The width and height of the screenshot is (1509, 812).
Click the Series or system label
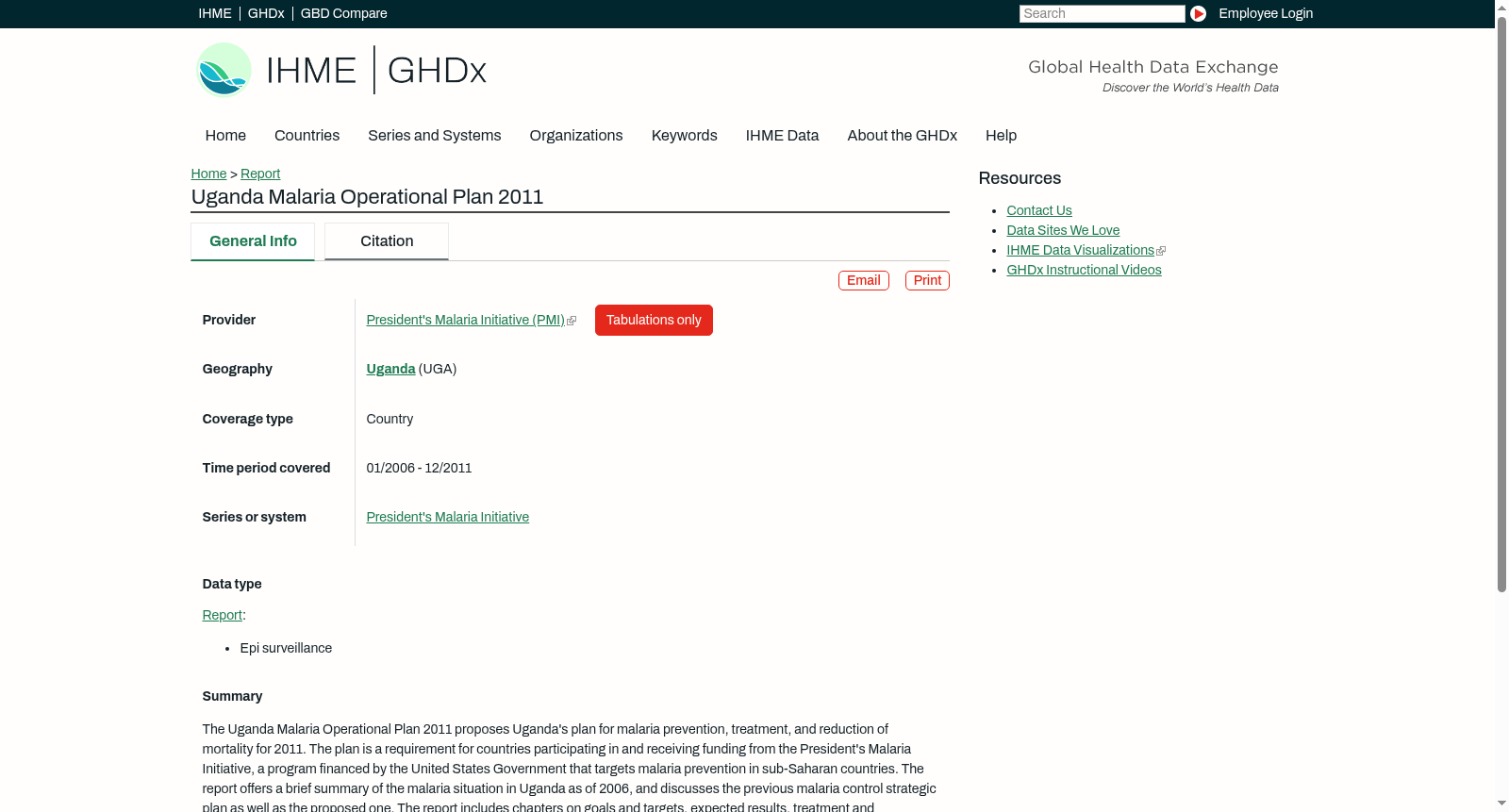[x=255, y=518]
